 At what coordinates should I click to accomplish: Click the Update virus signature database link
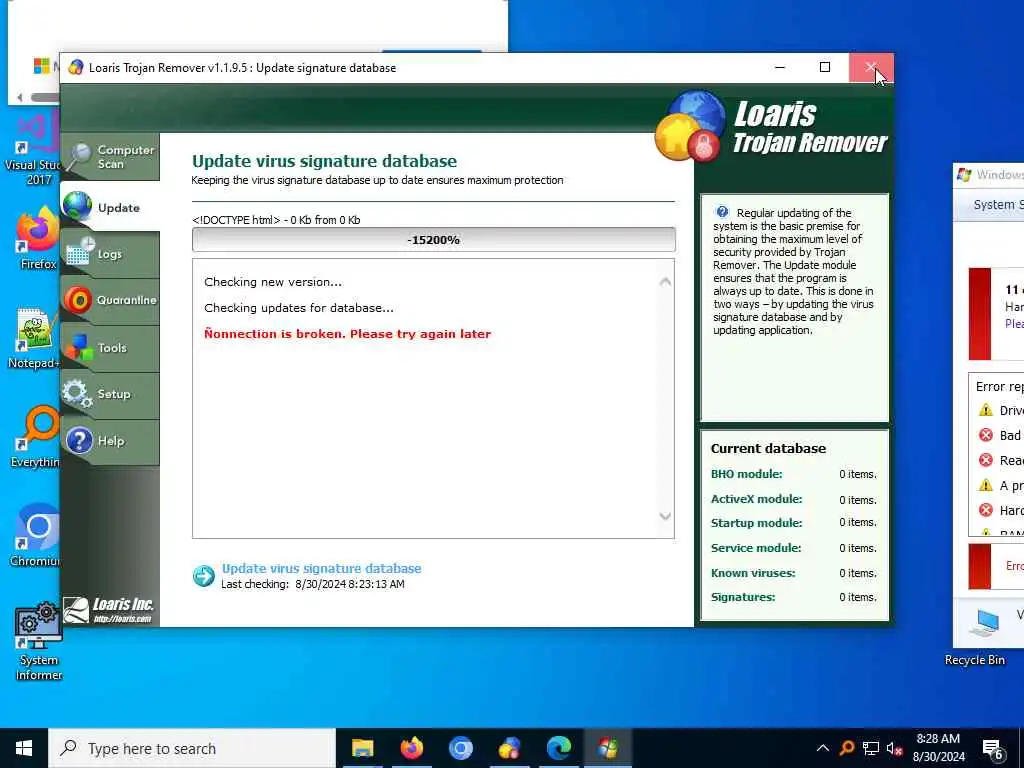click(x=321, y=568)
